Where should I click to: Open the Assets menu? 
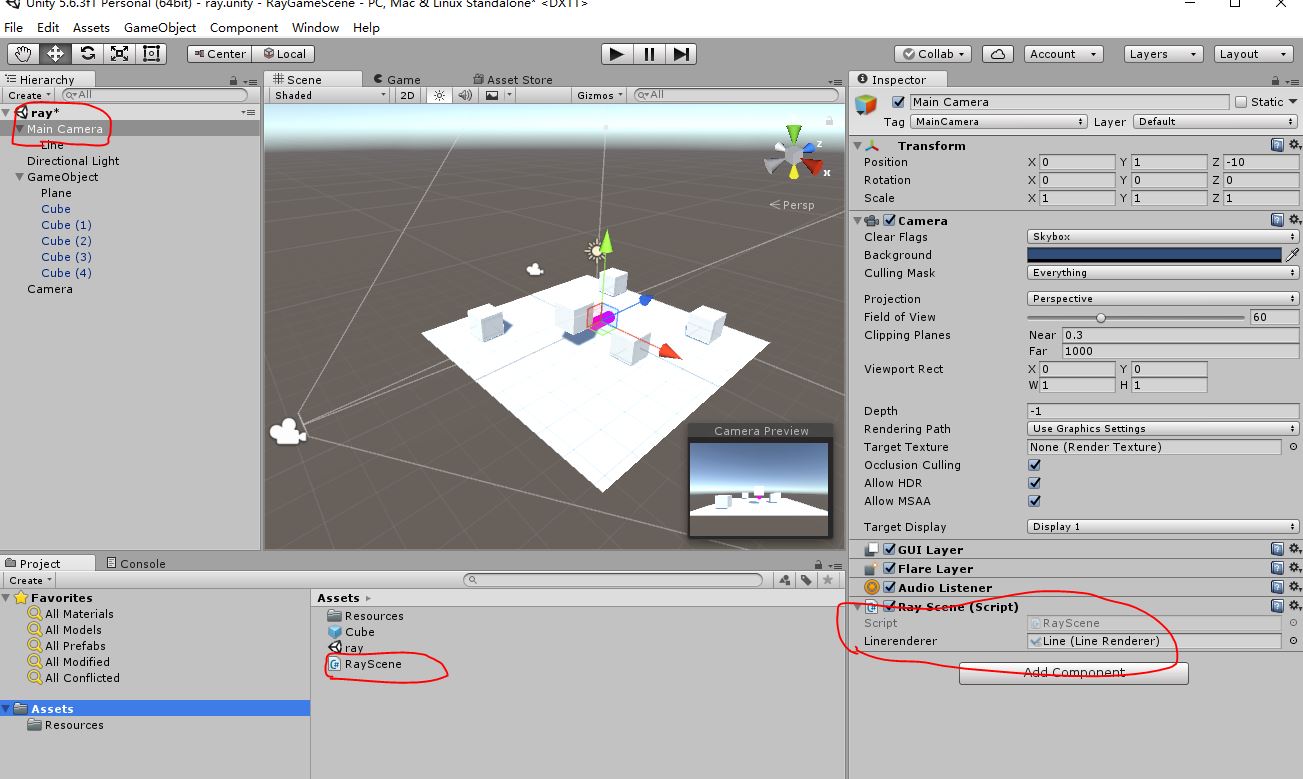[x=91, y=27]
